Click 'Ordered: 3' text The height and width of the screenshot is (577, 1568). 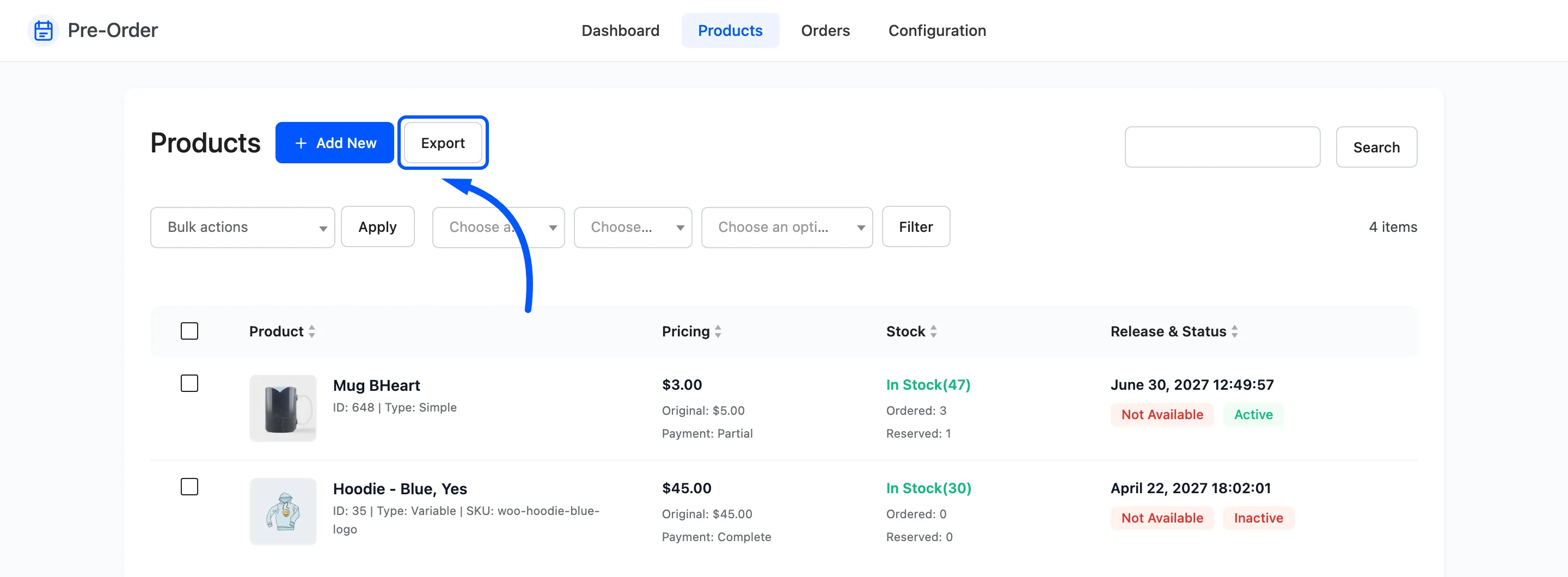pos(916,410)
